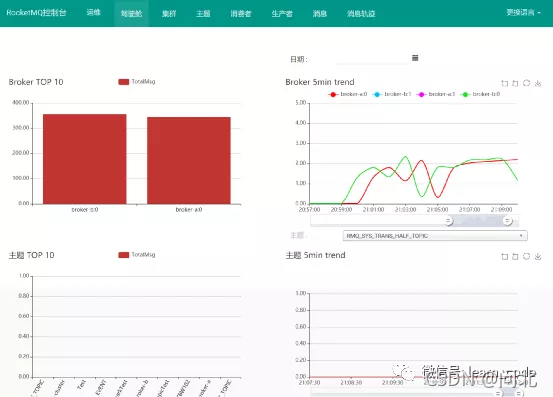Open the 主题 topic dropdown RMQ_SYS_TRANS_HALF_TOPIC
This screenshot has width=553, height=397.
[x=435, y=236]
